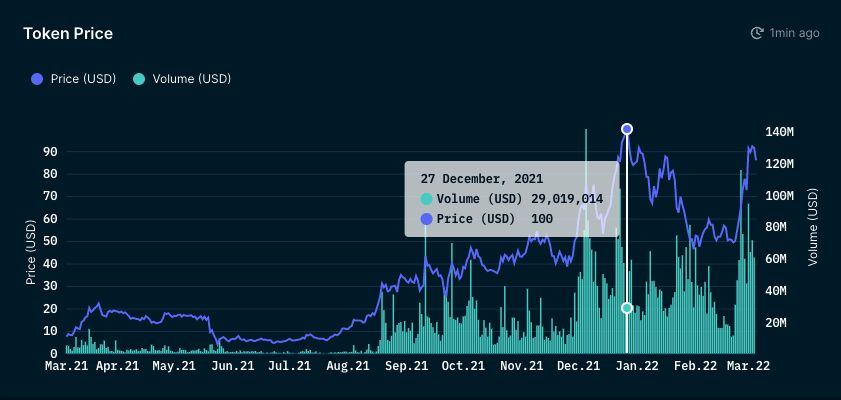Click the Price (USD) legend label

tap(83, 79)
